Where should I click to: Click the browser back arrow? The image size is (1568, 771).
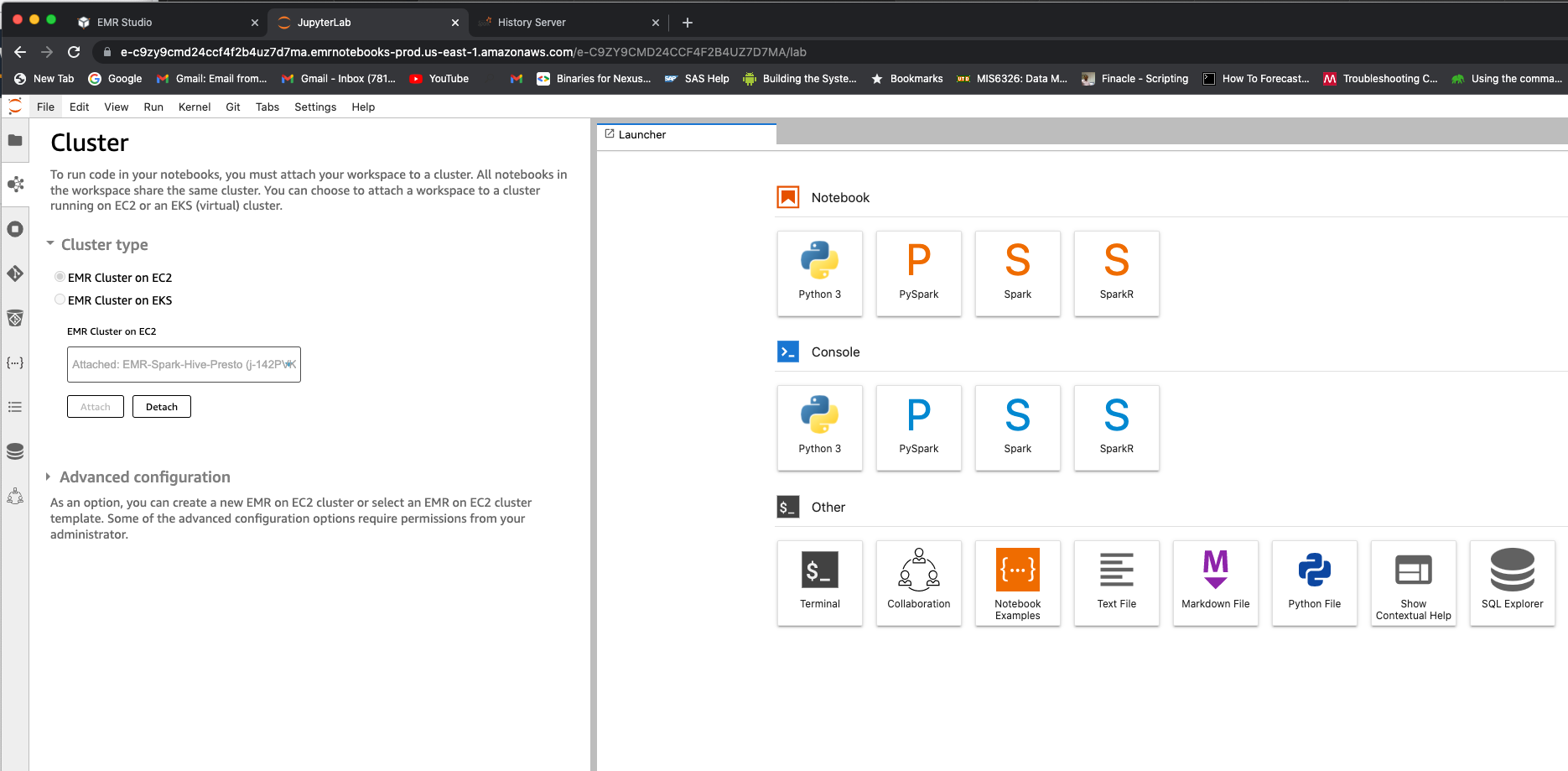20,52
